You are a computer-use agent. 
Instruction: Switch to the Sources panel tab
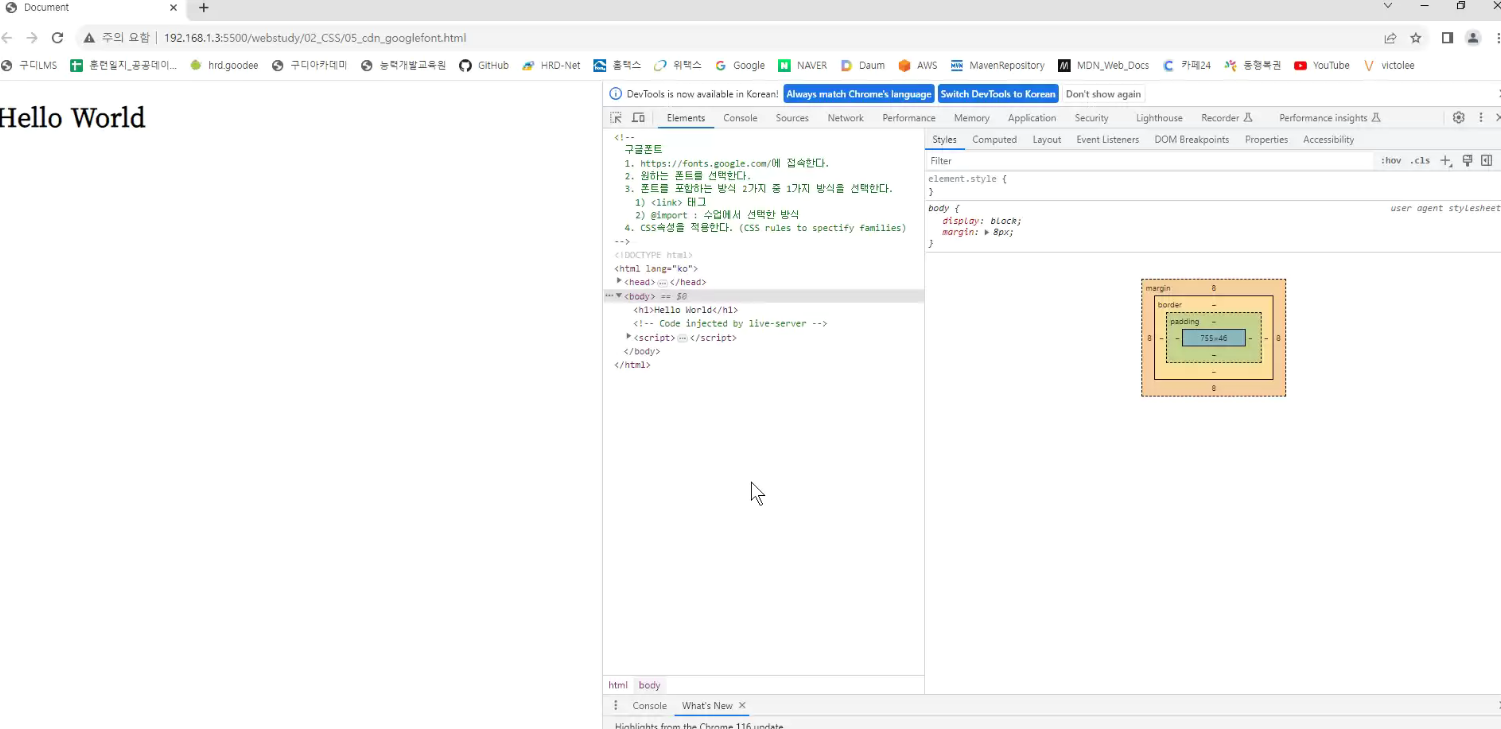click(792, 118)
